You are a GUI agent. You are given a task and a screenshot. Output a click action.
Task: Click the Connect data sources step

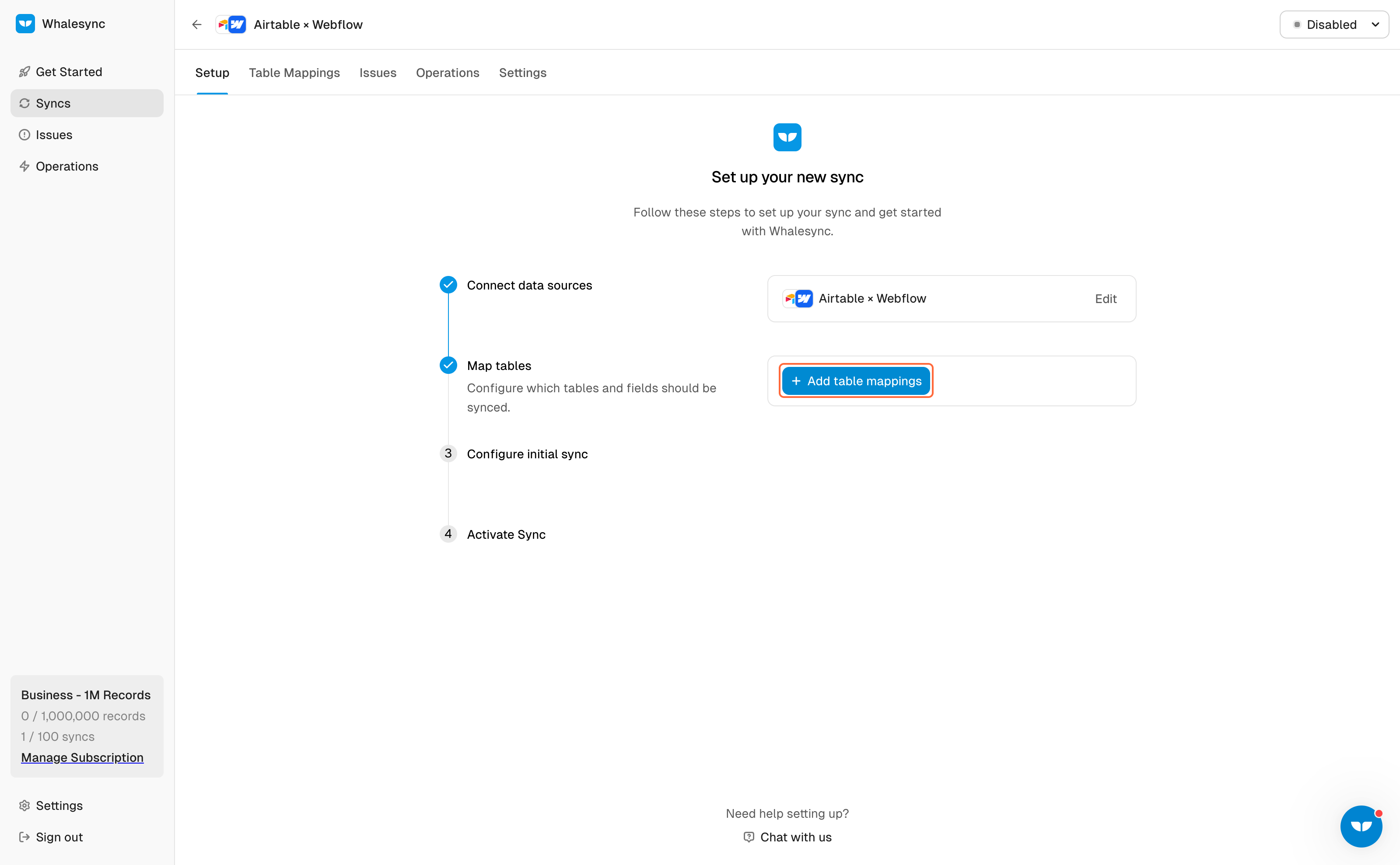529,285
